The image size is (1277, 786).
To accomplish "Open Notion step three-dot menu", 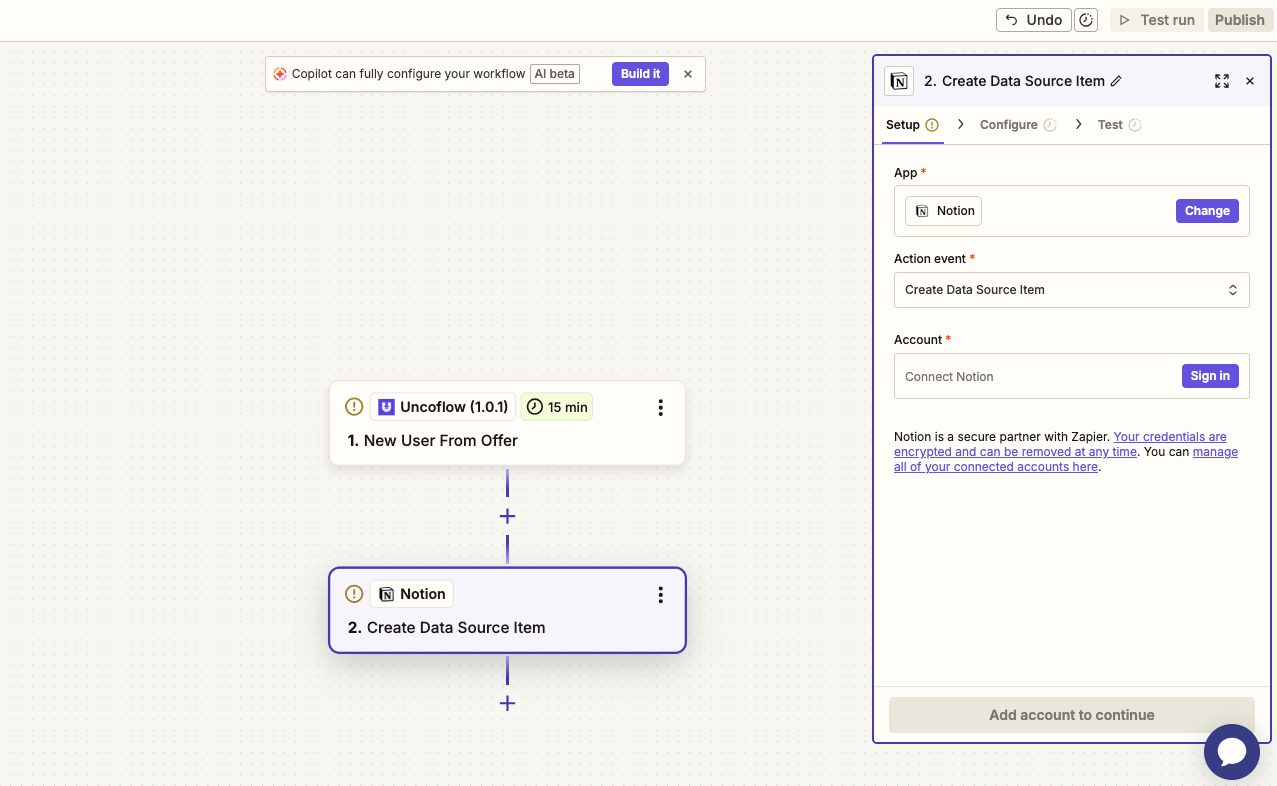I will click(660, 594).
